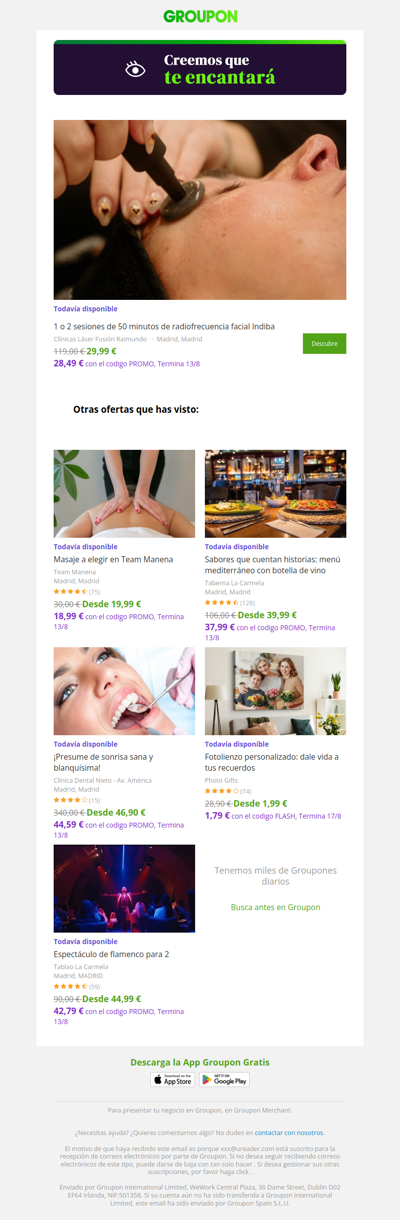The width and height of the screenshot is (400, 1220).
Task: Click the Groupon logo at the top
Action: (200, 16)
